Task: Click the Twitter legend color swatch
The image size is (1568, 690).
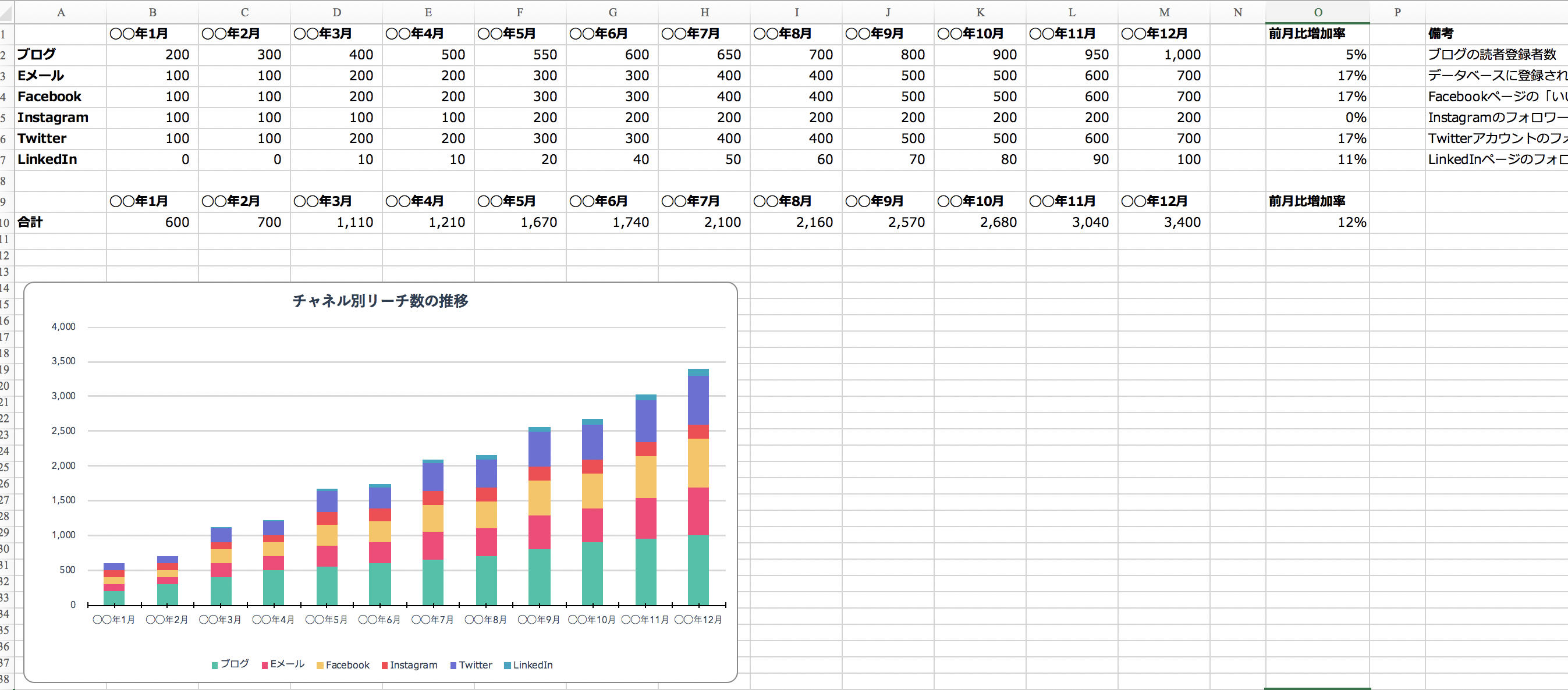Action: click(453, 666)
